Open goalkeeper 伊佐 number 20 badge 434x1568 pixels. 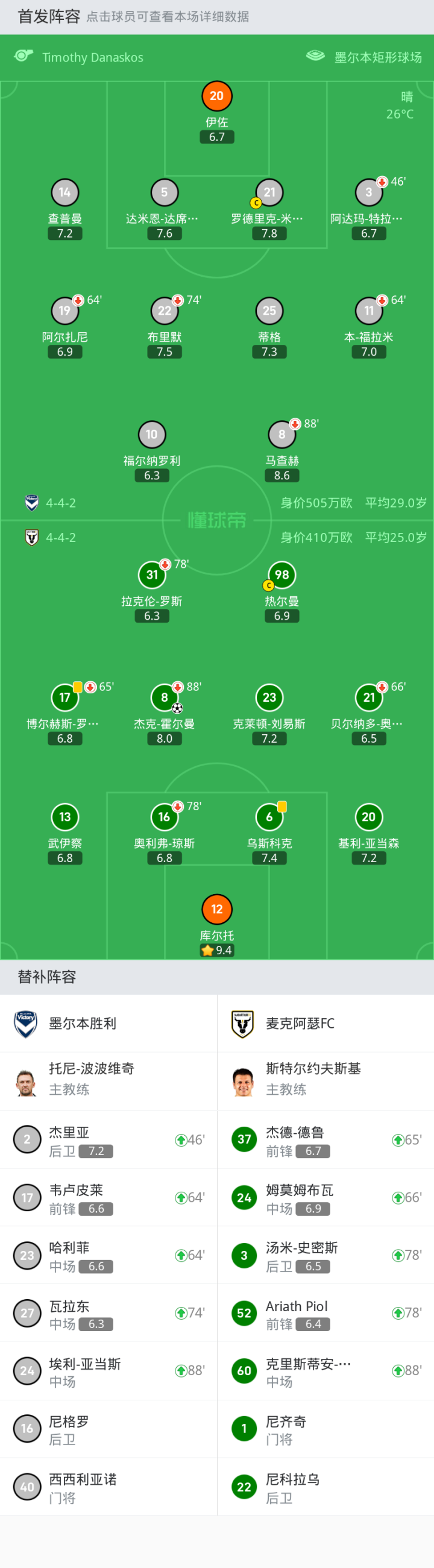click(x=216, y=96)
